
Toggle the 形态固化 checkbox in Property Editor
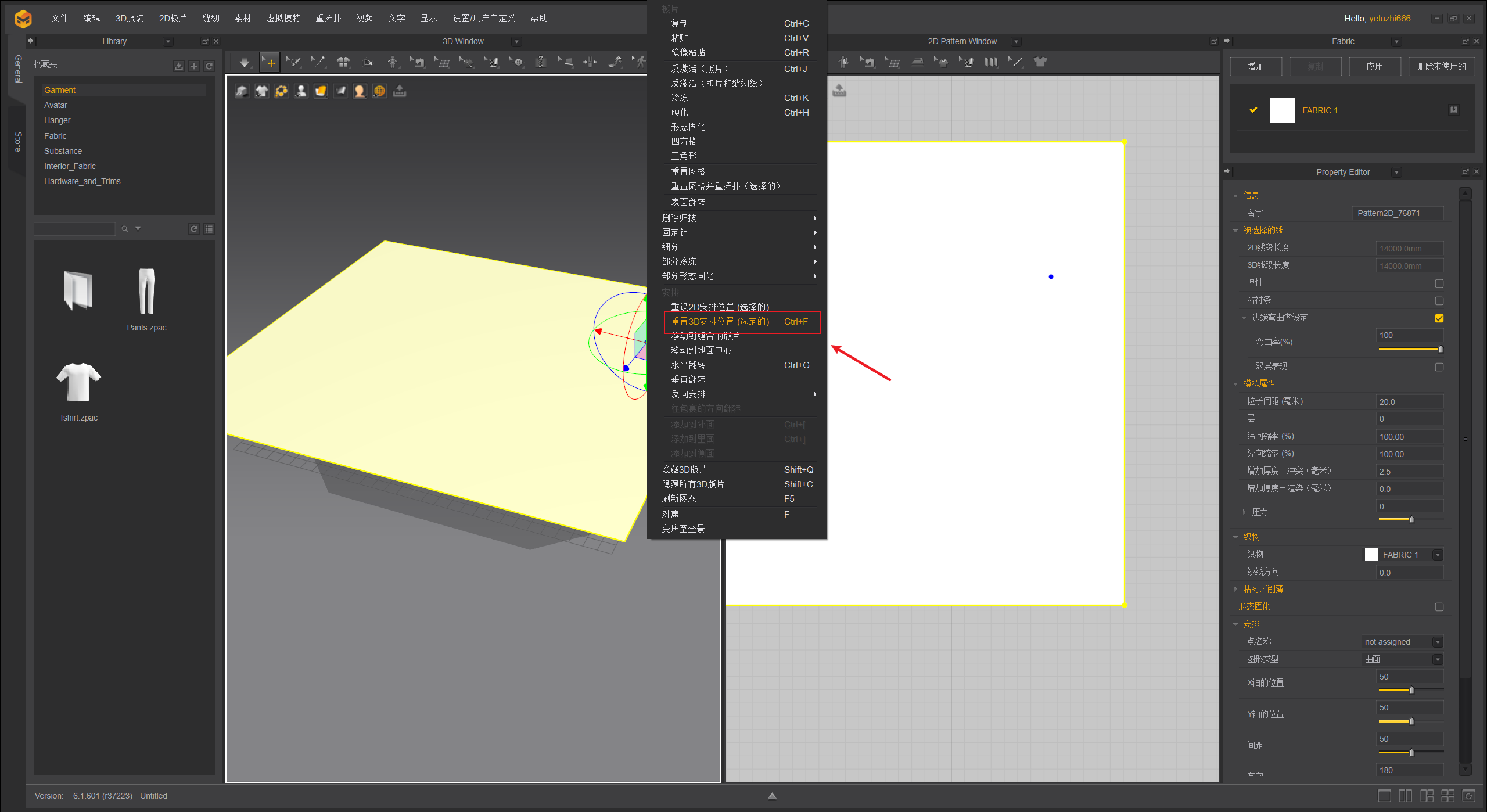point(1439,607)
